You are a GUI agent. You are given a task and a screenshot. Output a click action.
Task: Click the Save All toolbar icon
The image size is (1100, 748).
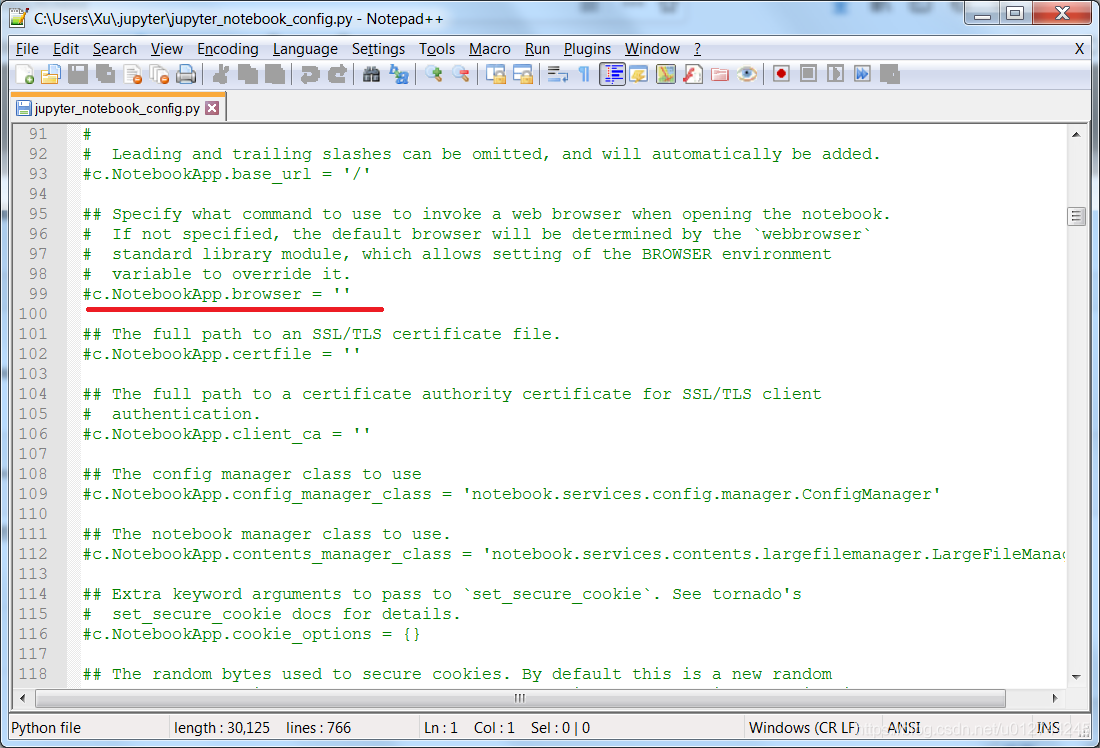pyautogui.click(x=105, y=74)
